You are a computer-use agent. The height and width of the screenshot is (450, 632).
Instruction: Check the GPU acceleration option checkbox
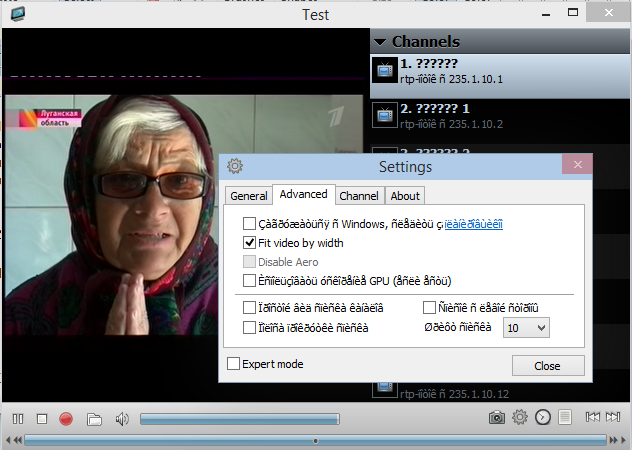pyautogui.click(x=250, y=281)
